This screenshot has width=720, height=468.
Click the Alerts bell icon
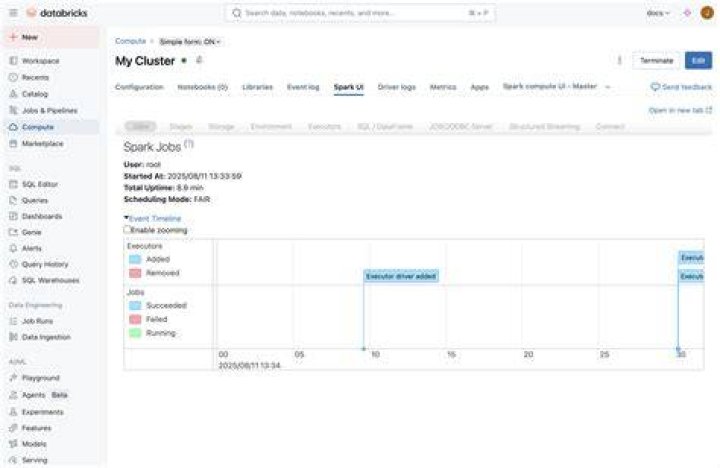coord(13,248)
